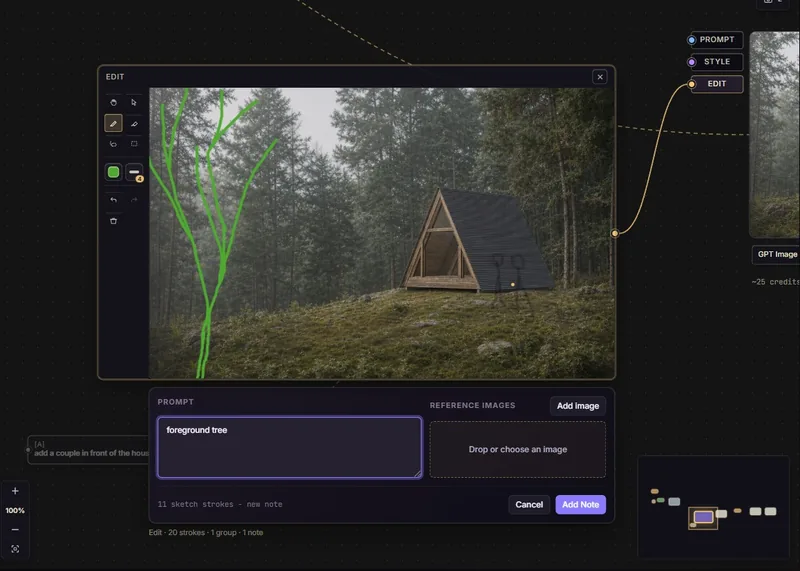Viewport: 800px width, 571px height.
Task: Click the 100% zoom level
Action: pos(15,510)
